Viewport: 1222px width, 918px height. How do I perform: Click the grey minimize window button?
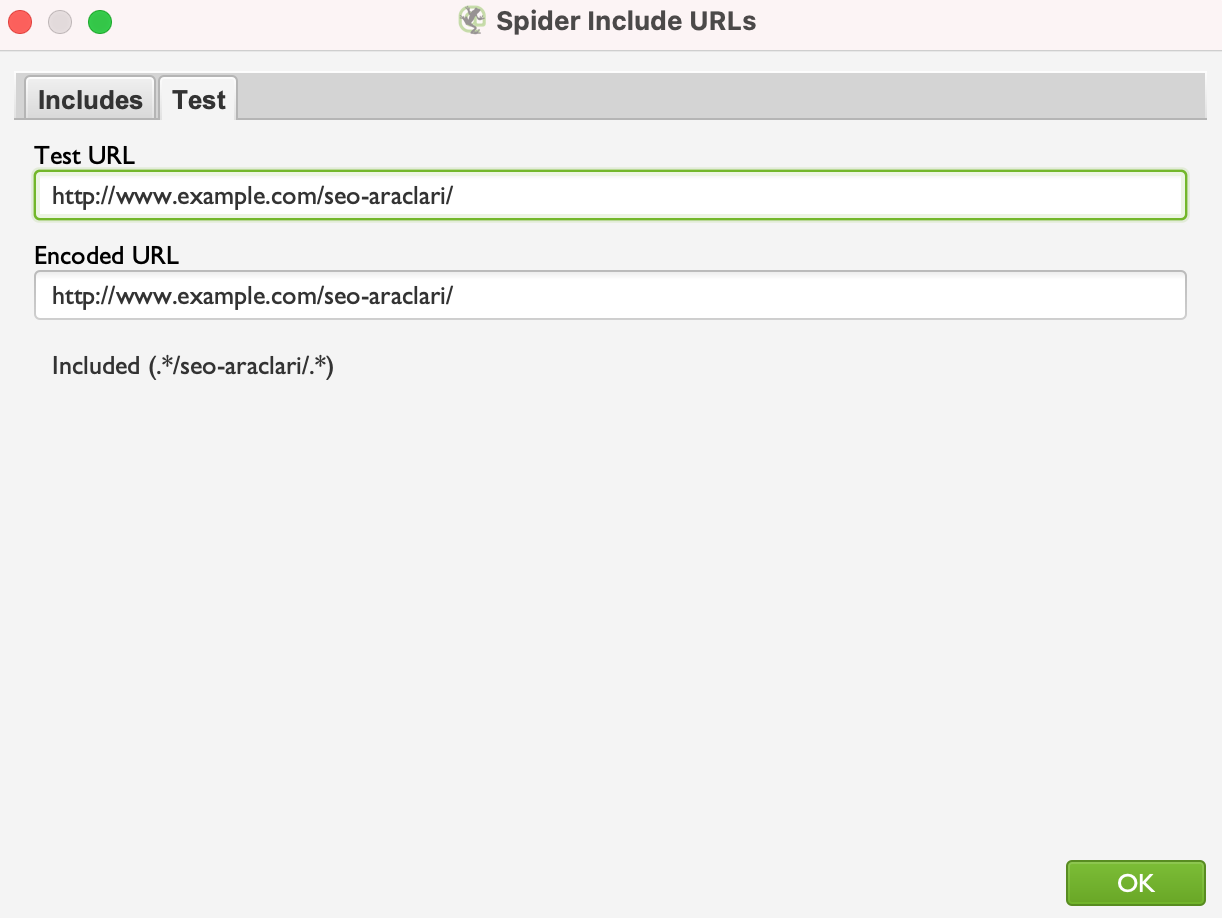click(60, 22)
